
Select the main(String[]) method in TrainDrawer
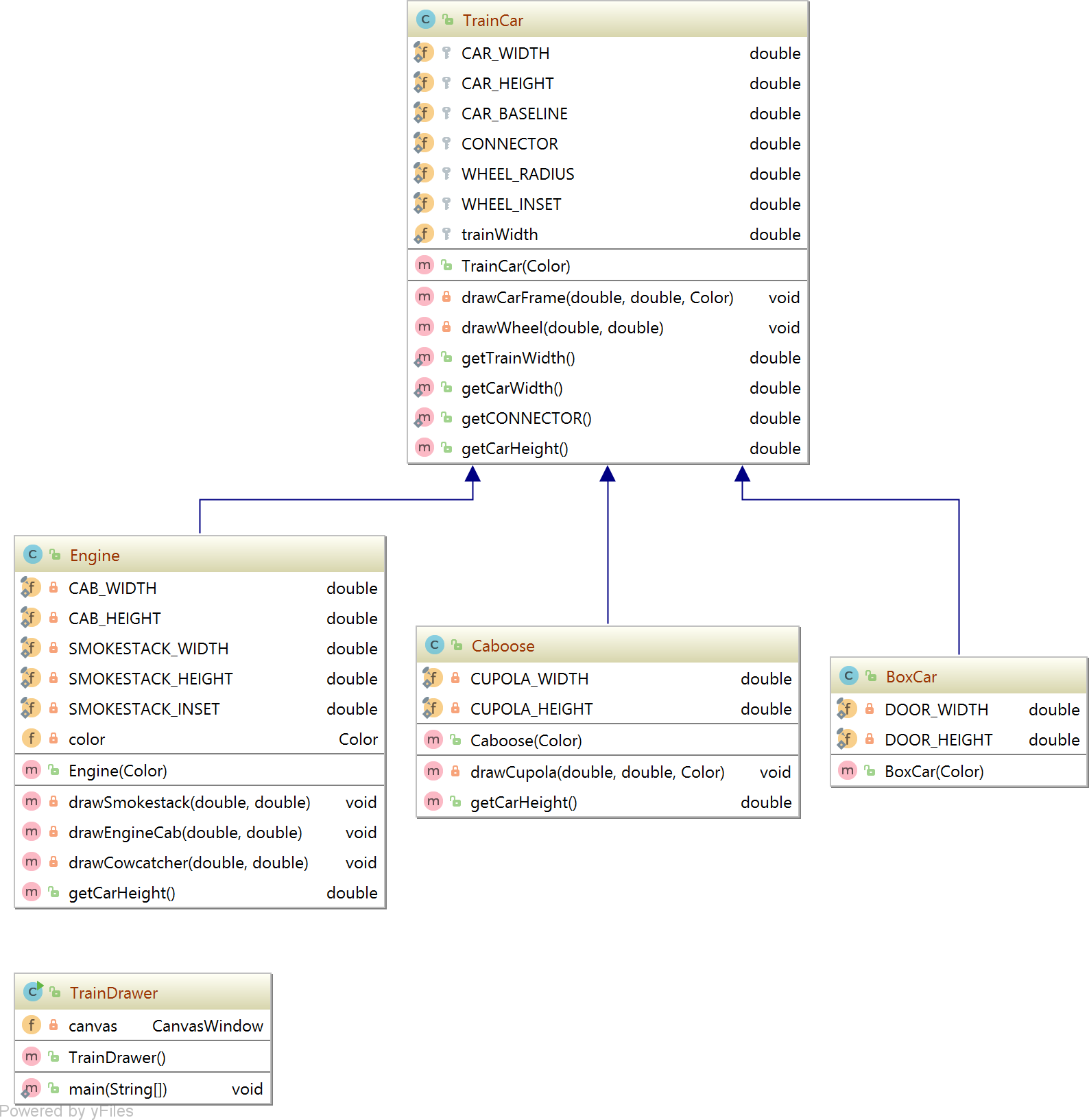pos(118,1088)
